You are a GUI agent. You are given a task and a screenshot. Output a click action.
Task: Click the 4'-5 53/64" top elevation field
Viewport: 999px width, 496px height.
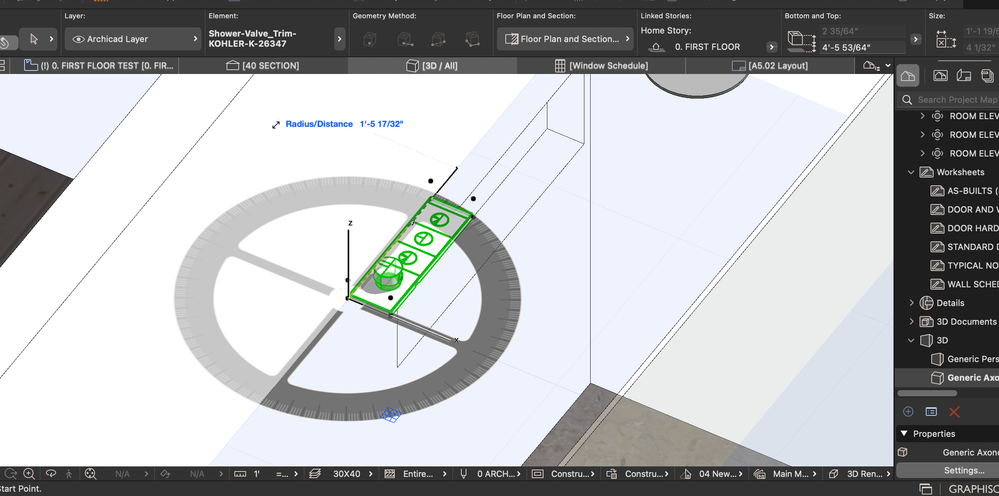click(863, 47)
